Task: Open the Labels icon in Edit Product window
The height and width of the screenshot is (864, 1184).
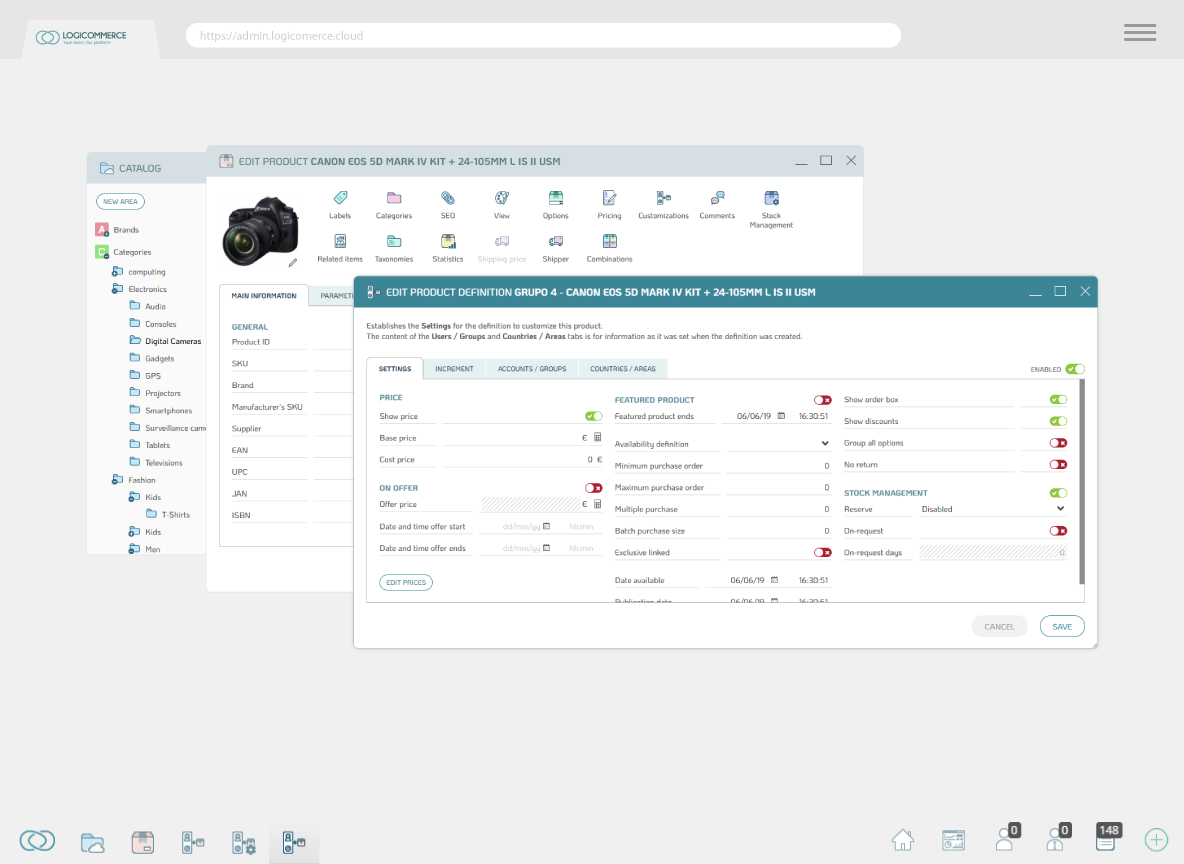Action: click(341, 198)
